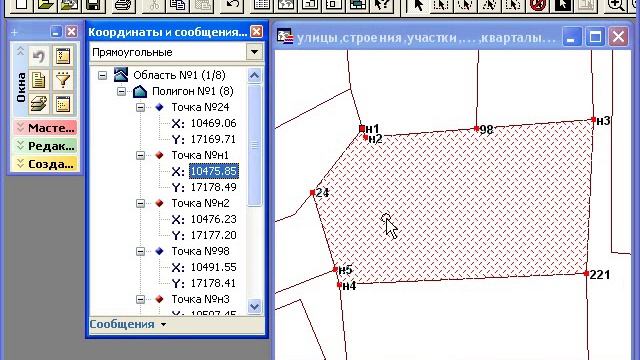Viewport: 640px width, 360px height.
Task: Collapse the Точка №98 node
Action: [140, 251]
